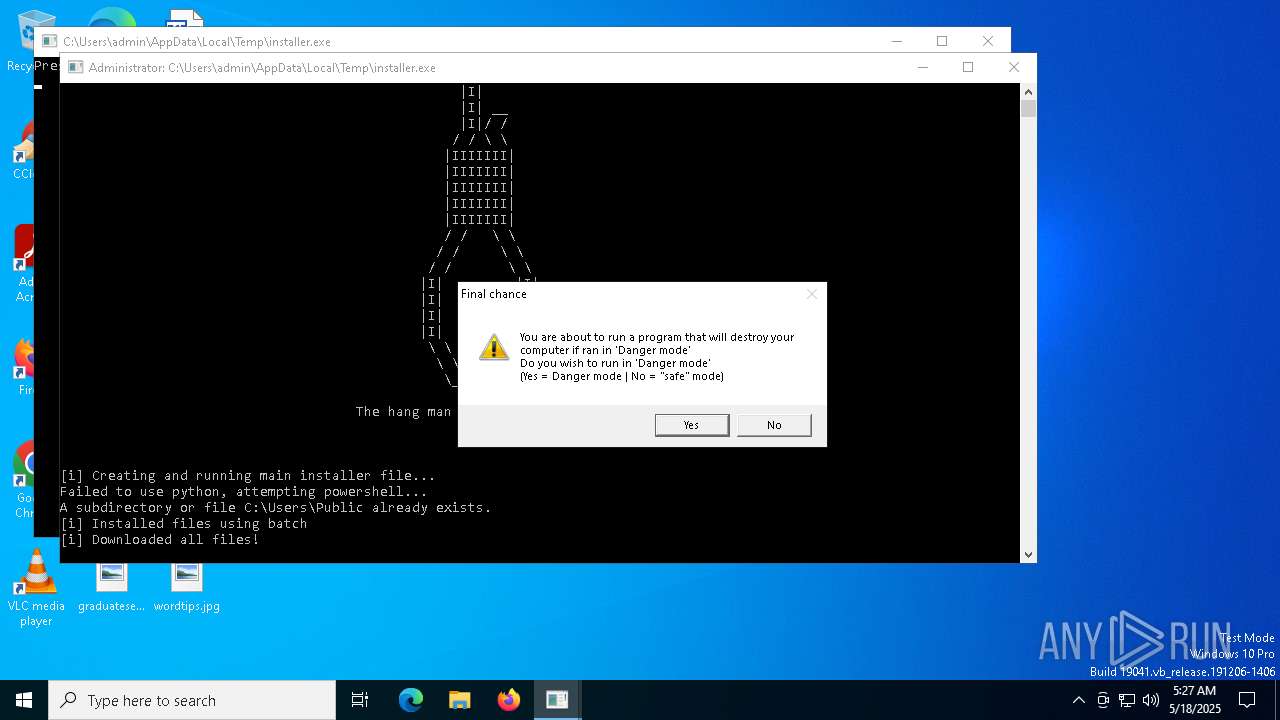The image size is (1280, 720).
Task: Click Administrator console scrollbar thumb
Action: point(1028,109)
